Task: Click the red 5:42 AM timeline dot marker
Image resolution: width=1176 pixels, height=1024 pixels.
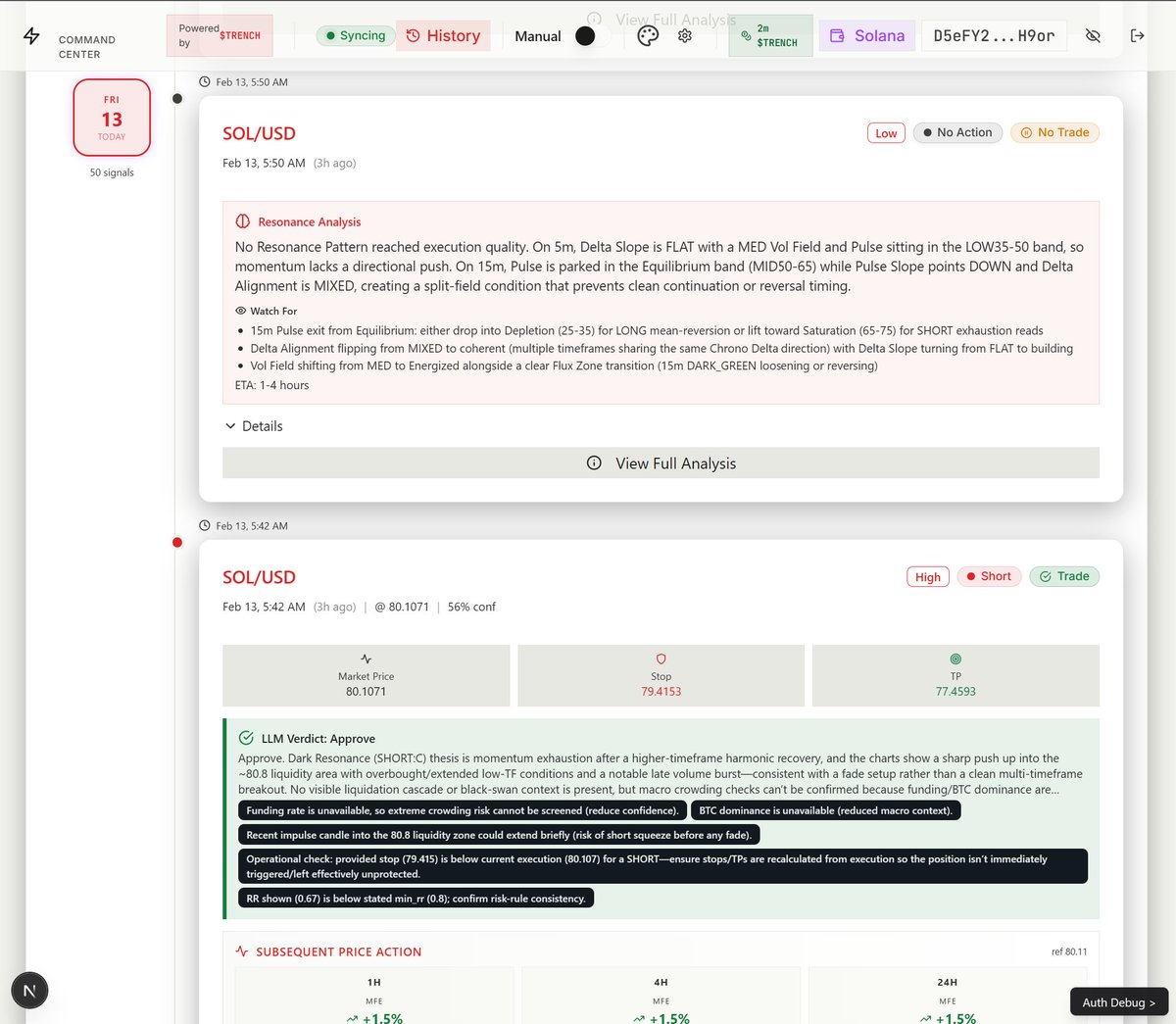Action: click(x=177, y=542)
